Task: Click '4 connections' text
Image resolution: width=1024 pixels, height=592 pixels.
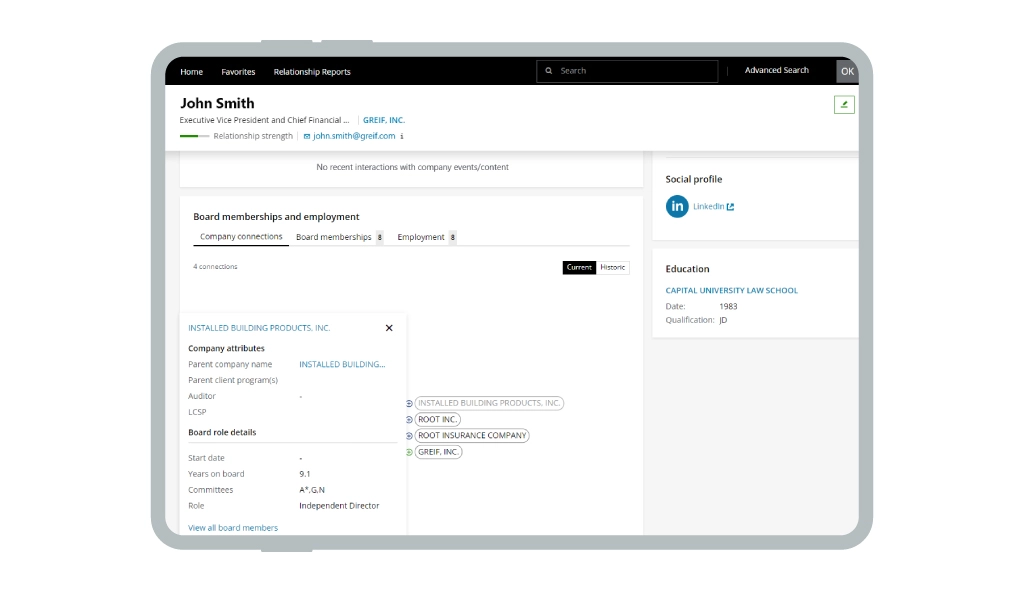Action: pos(216,267)
